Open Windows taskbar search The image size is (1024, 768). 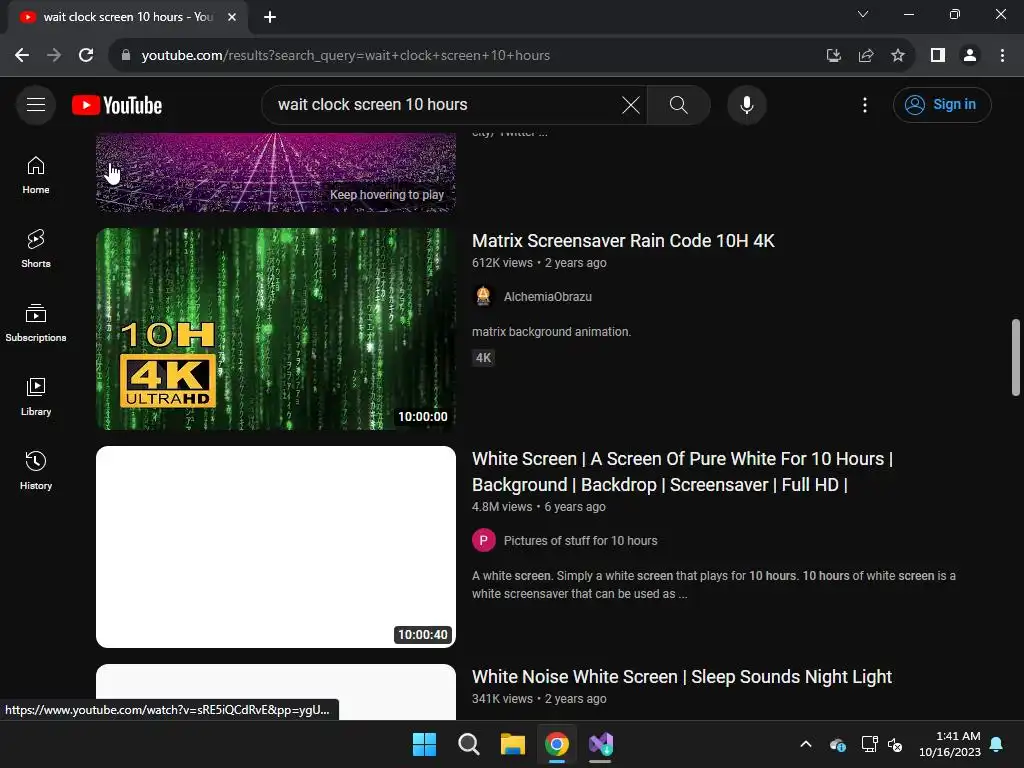click(468, 744)
